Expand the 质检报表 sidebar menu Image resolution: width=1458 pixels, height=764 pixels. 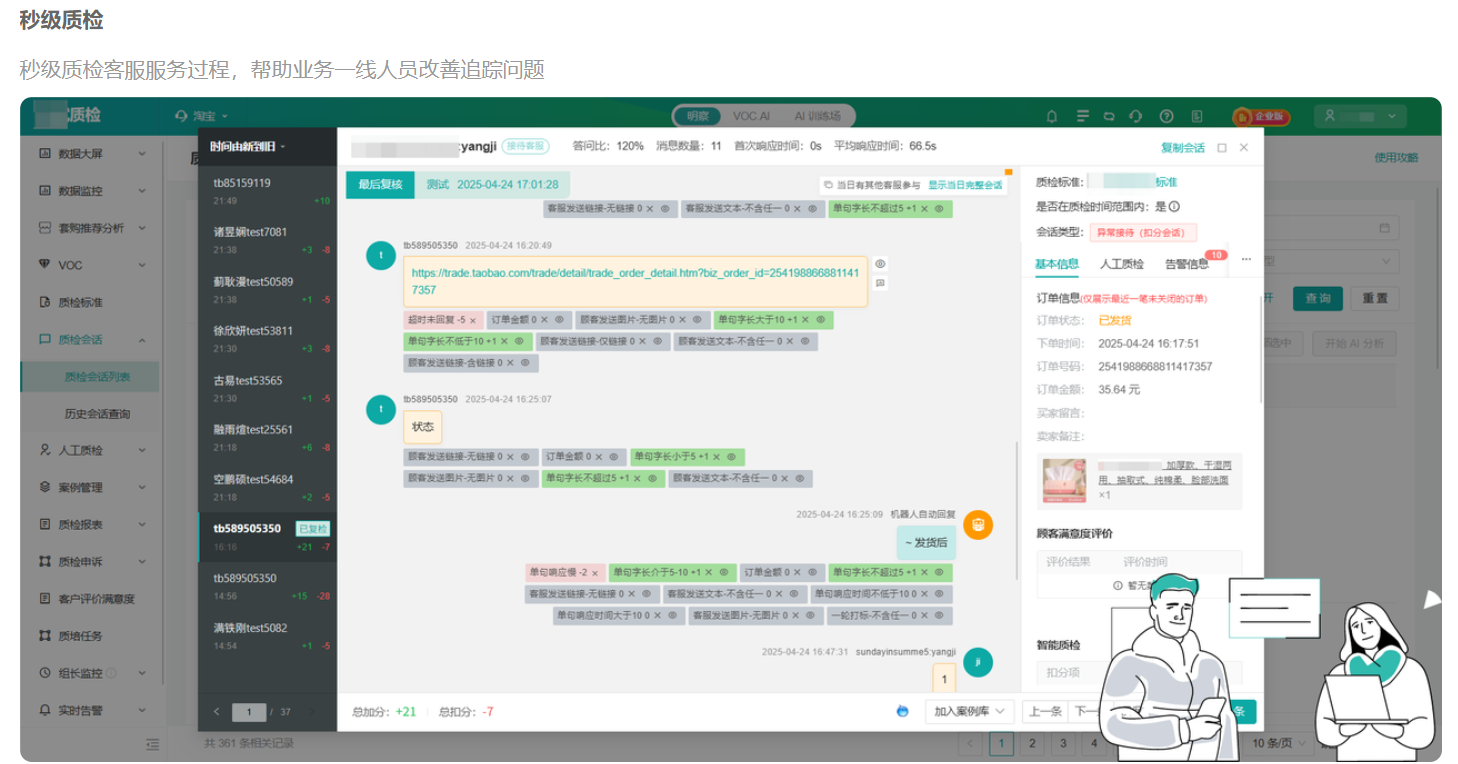141,524
